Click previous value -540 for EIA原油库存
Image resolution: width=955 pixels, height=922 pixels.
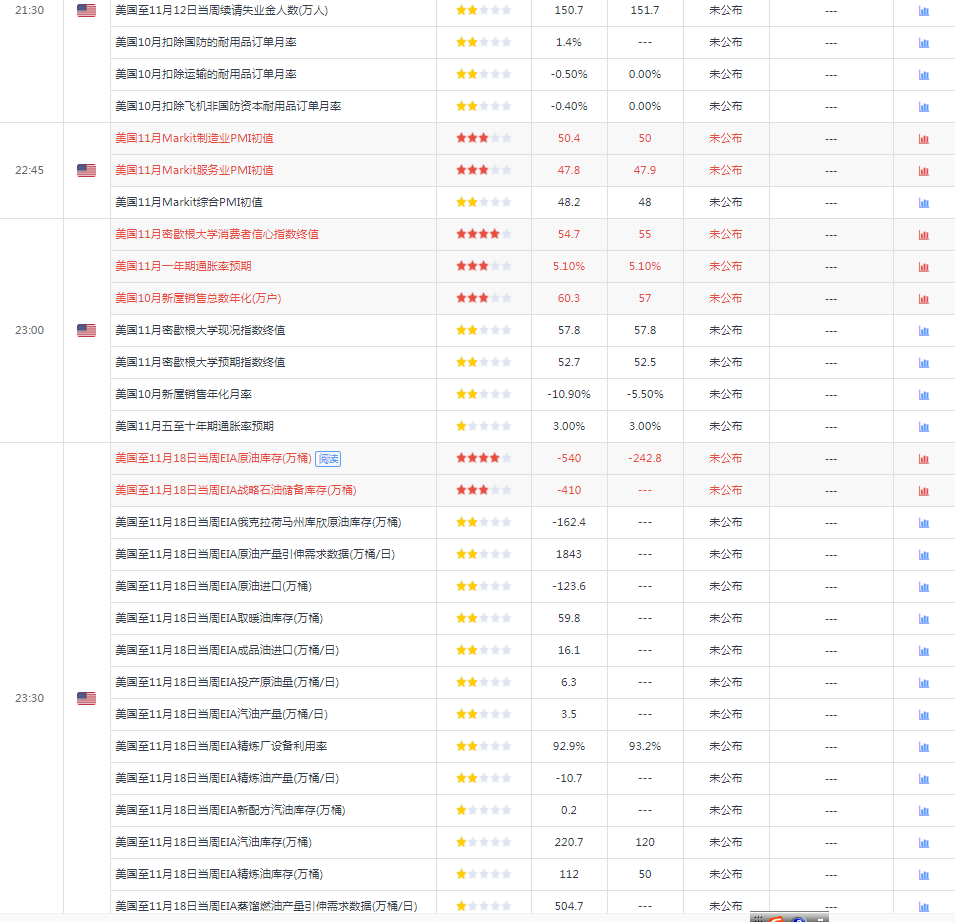tap(569, 458)
